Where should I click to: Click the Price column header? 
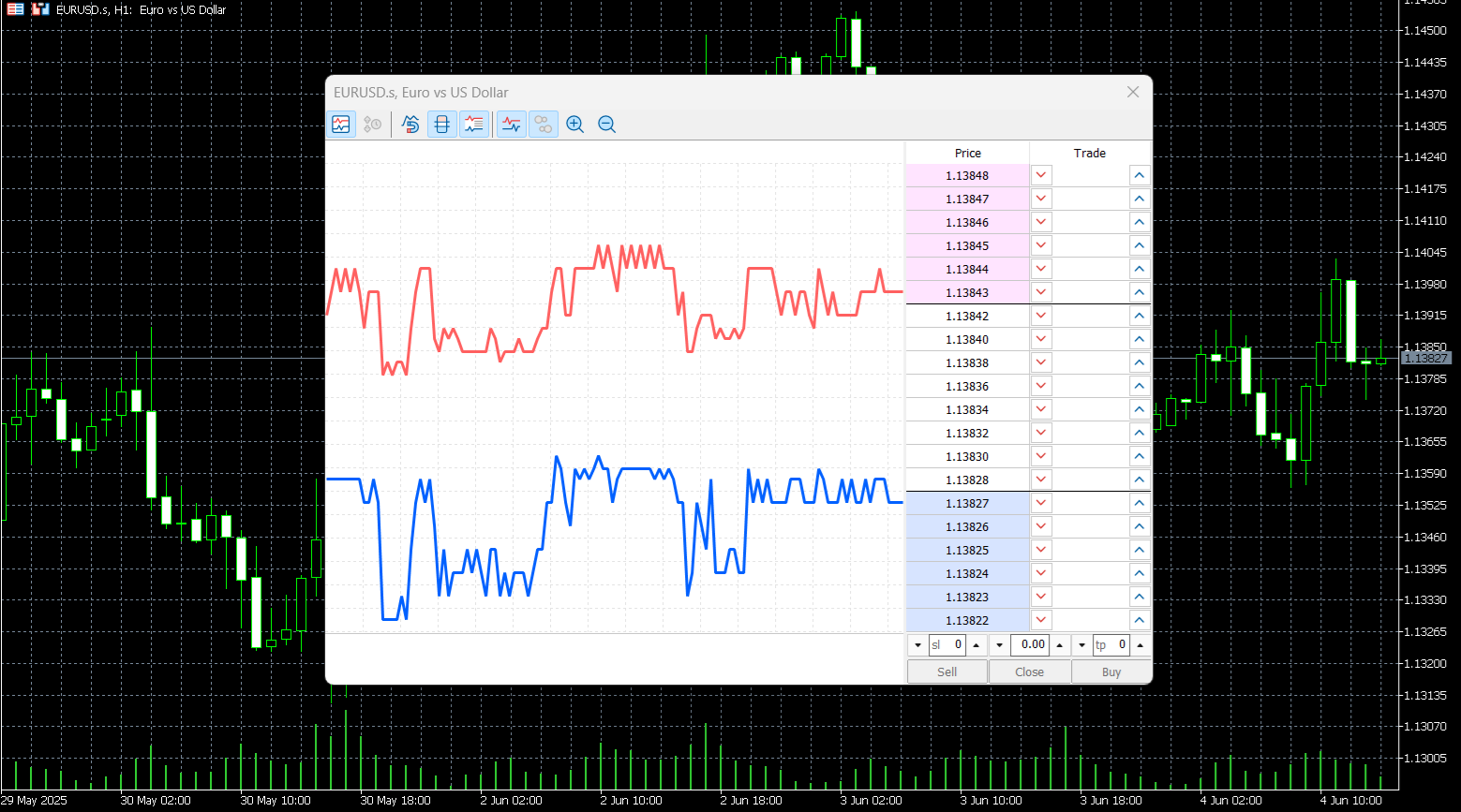point(968,153)
